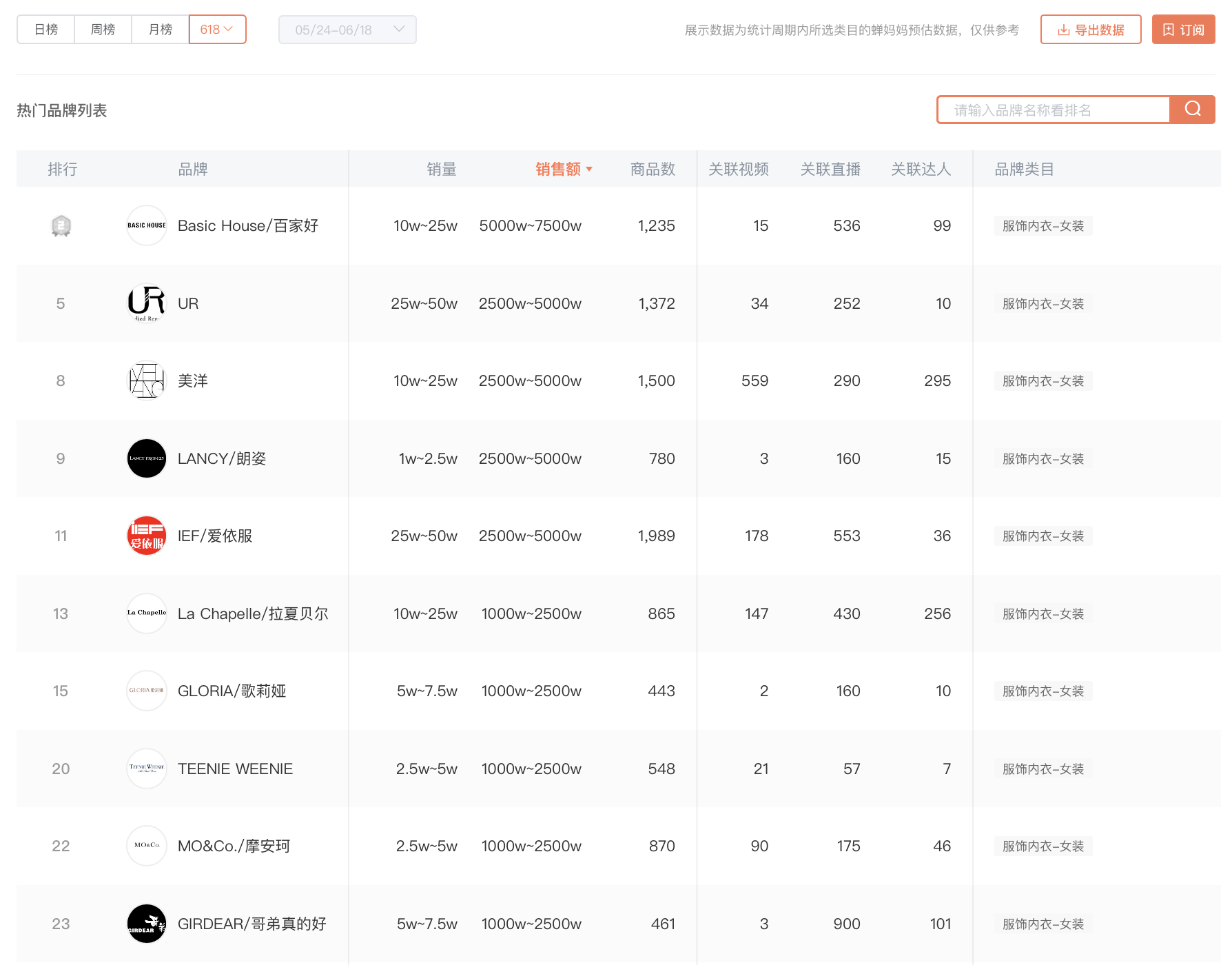The image size is (1232, 965).
Task: Click related video count 559 for 美洋
Action: [x=754, y=380]
